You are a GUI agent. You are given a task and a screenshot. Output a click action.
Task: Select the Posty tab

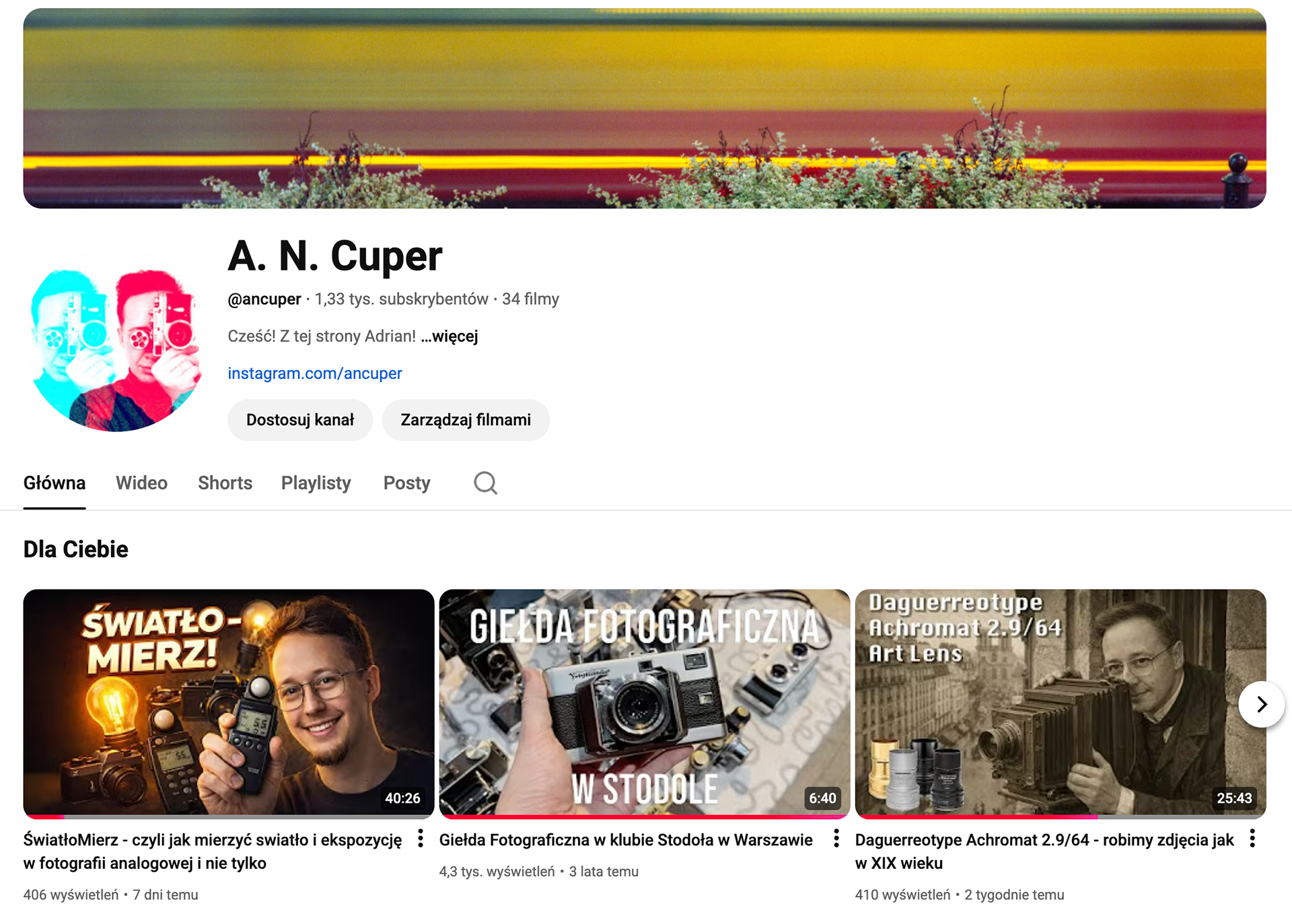tap(406, 483)
